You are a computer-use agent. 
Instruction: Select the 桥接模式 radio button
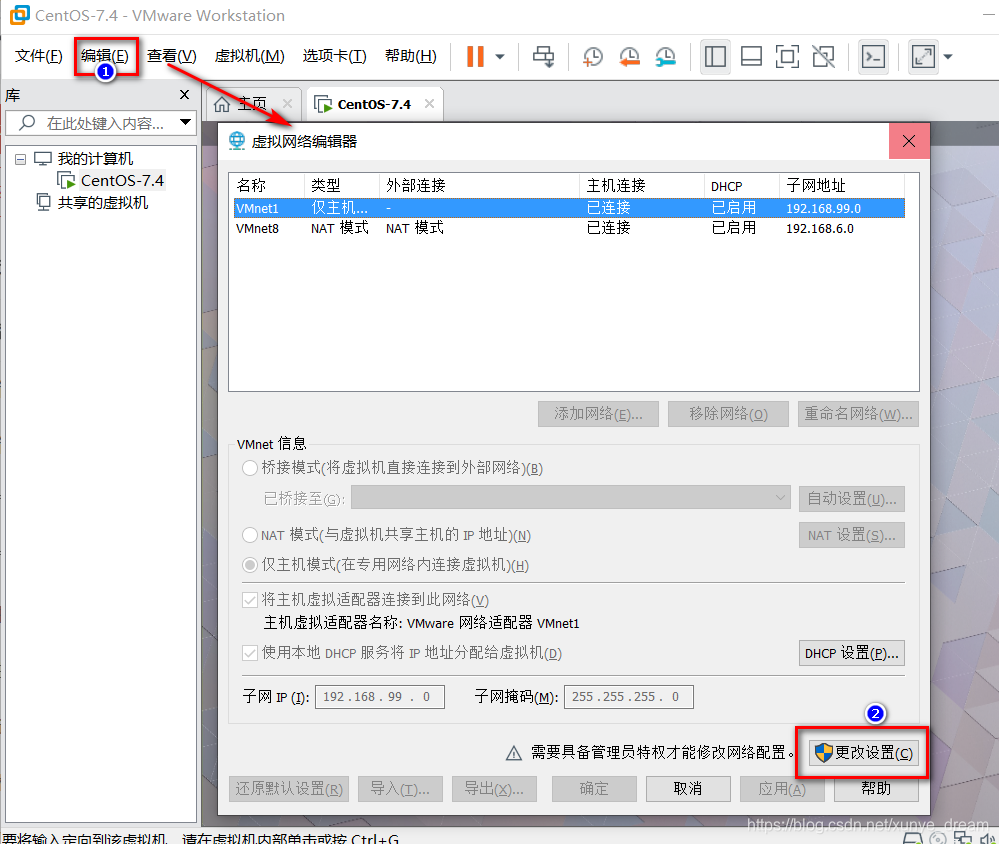250,468
